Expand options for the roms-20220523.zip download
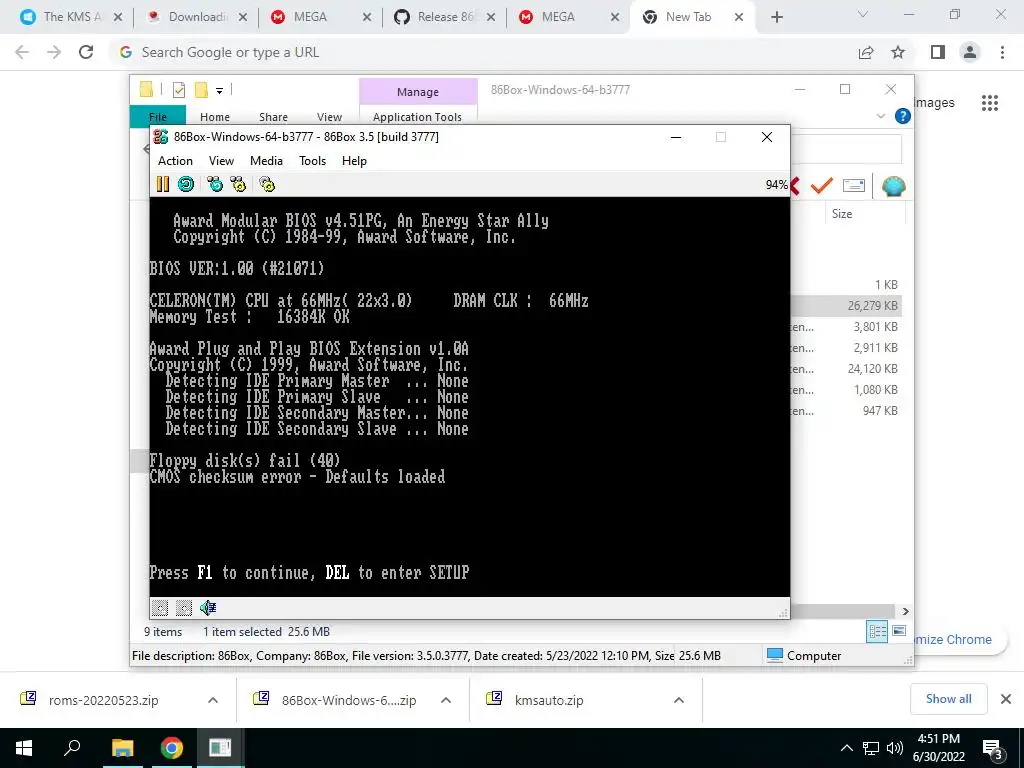This screenshot has width=1024, height=768. 213,700
